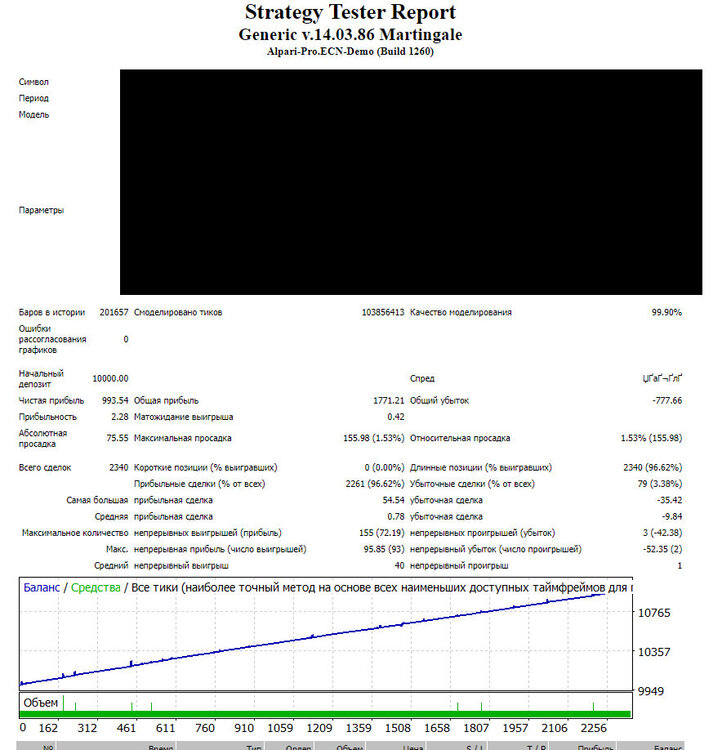
Task: Click maximal consecutive profit 95.85 (93)
Action: 384,549
